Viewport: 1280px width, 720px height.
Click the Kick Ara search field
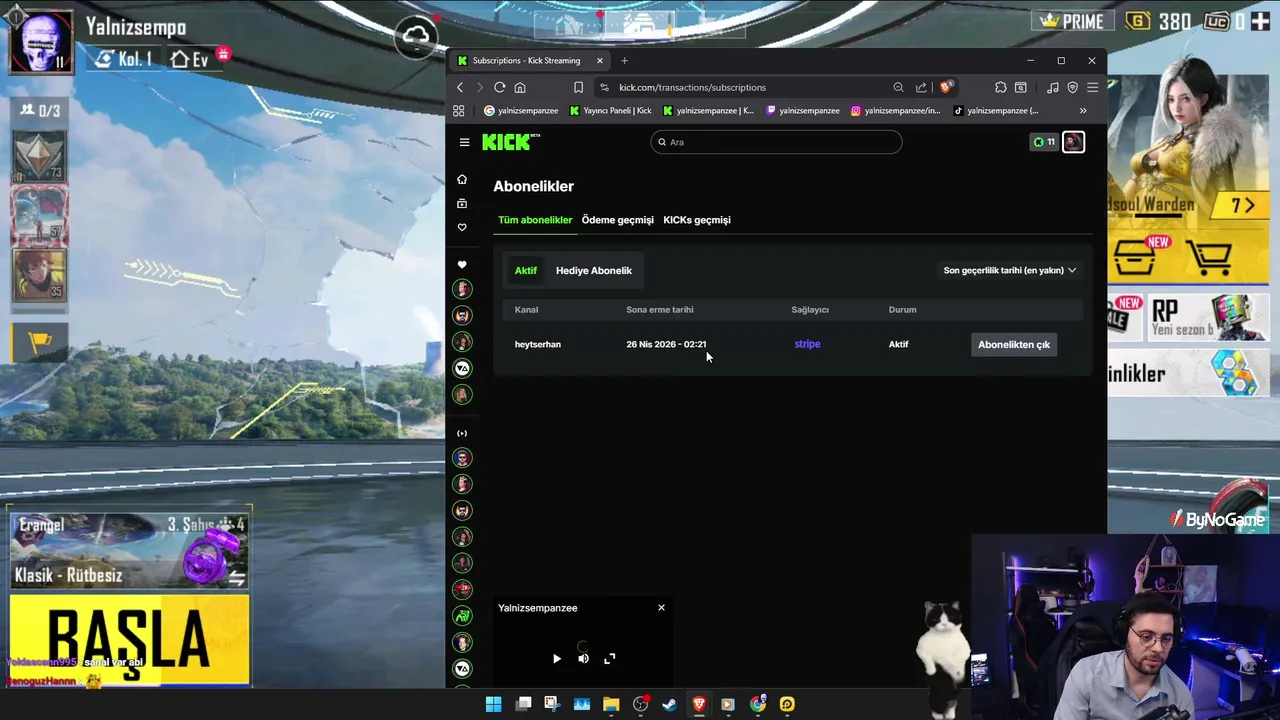776,142
